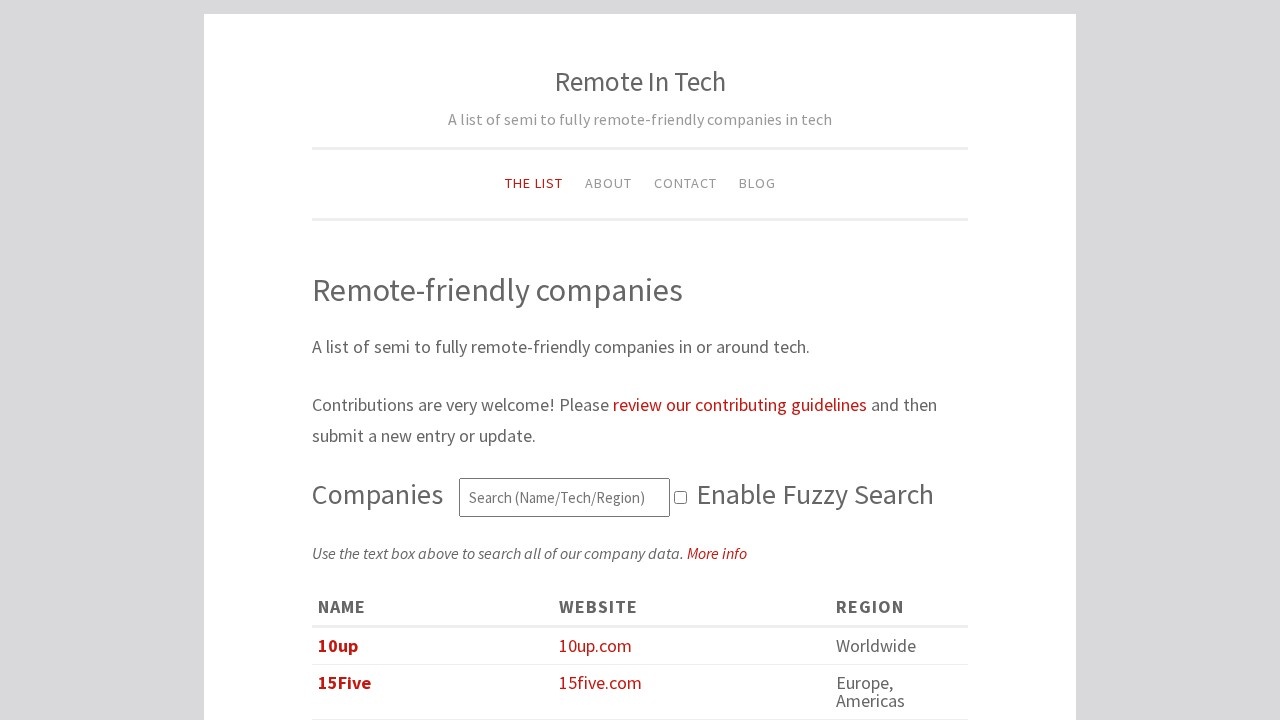Sort the table by WEBSITE column

(597, 607)
